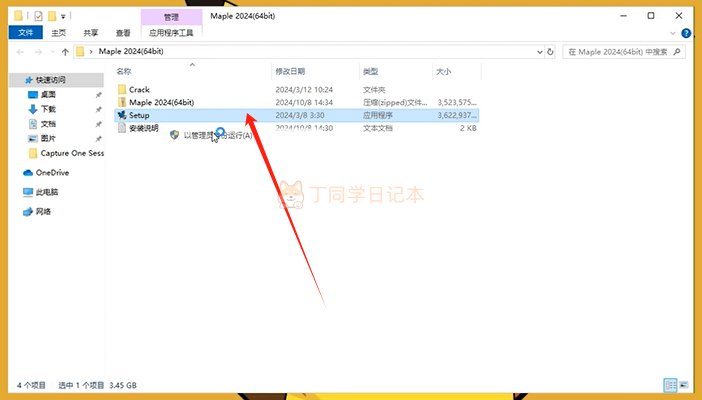Screen dimensions: 702x400
Task: Select the Maple 2024(64bit) zipped file
Action: [x=161, y=102]
